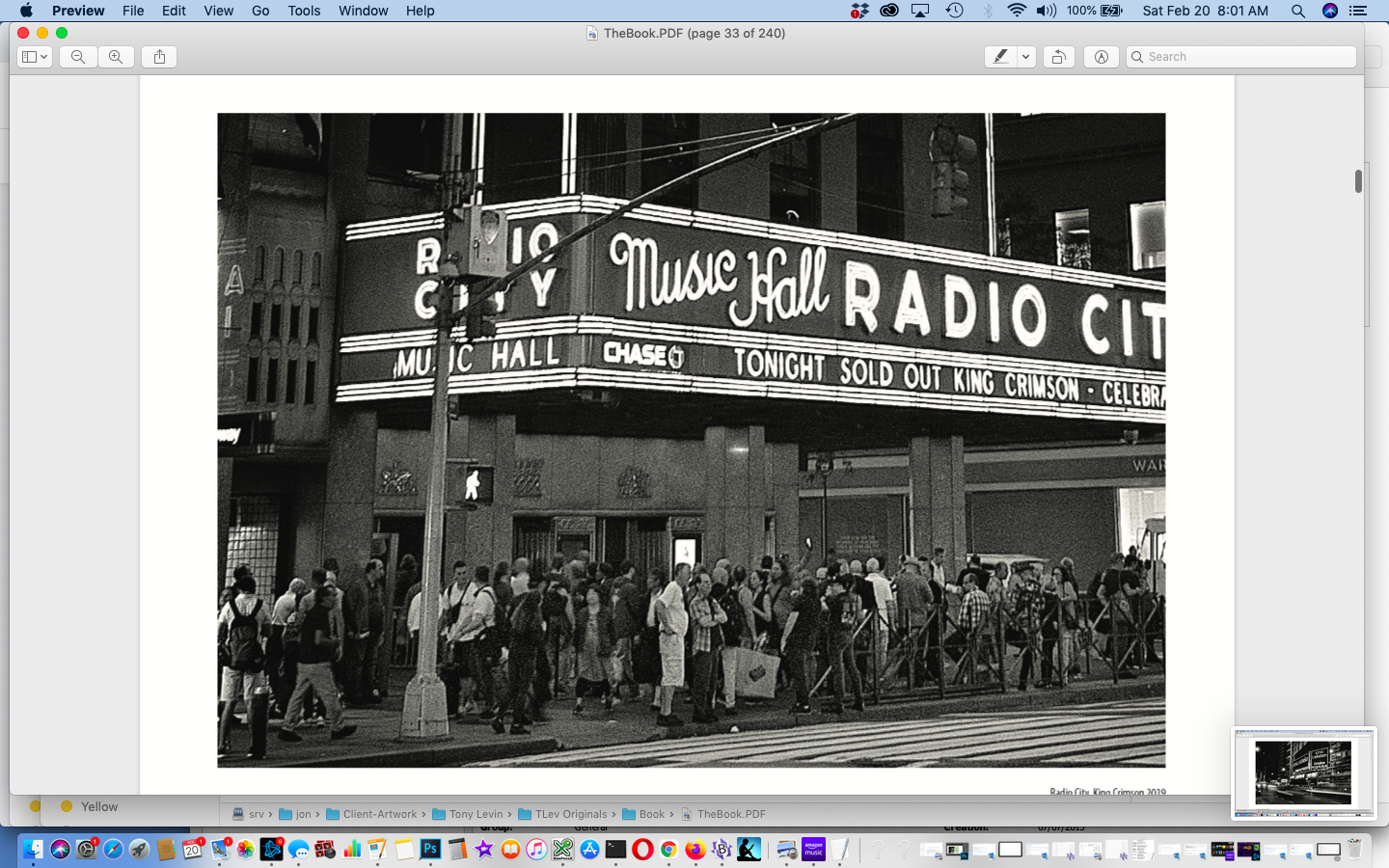The width and height of the screenshot is (1389, 868).
Task: Open Music (iTunes) from the Dock
Action: coord(536,849)
